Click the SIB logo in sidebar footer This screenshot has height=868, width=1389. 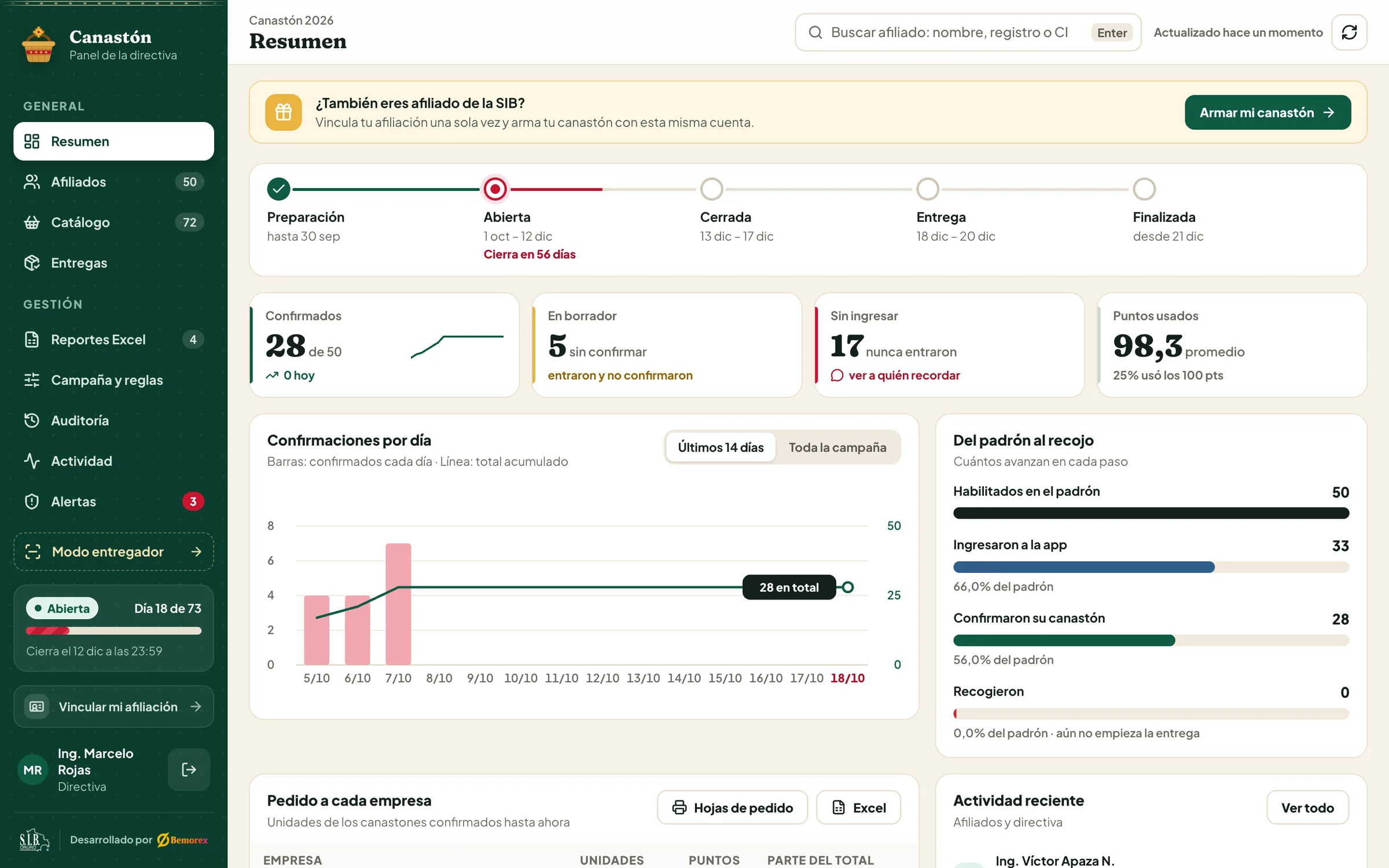click(35, 839)
